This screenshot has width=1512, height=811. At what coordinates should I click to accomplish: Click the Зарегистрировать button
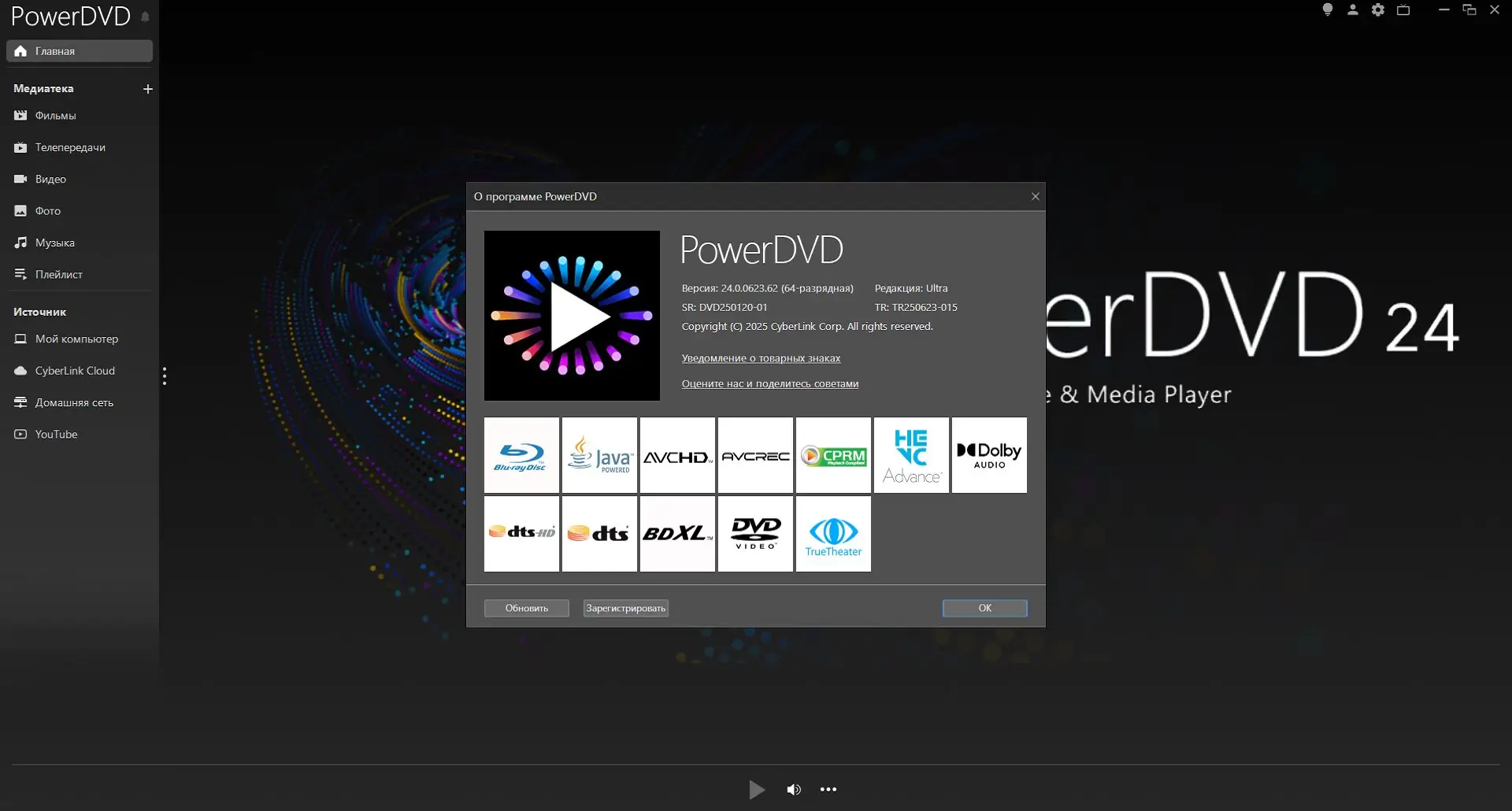coord(626,608)
